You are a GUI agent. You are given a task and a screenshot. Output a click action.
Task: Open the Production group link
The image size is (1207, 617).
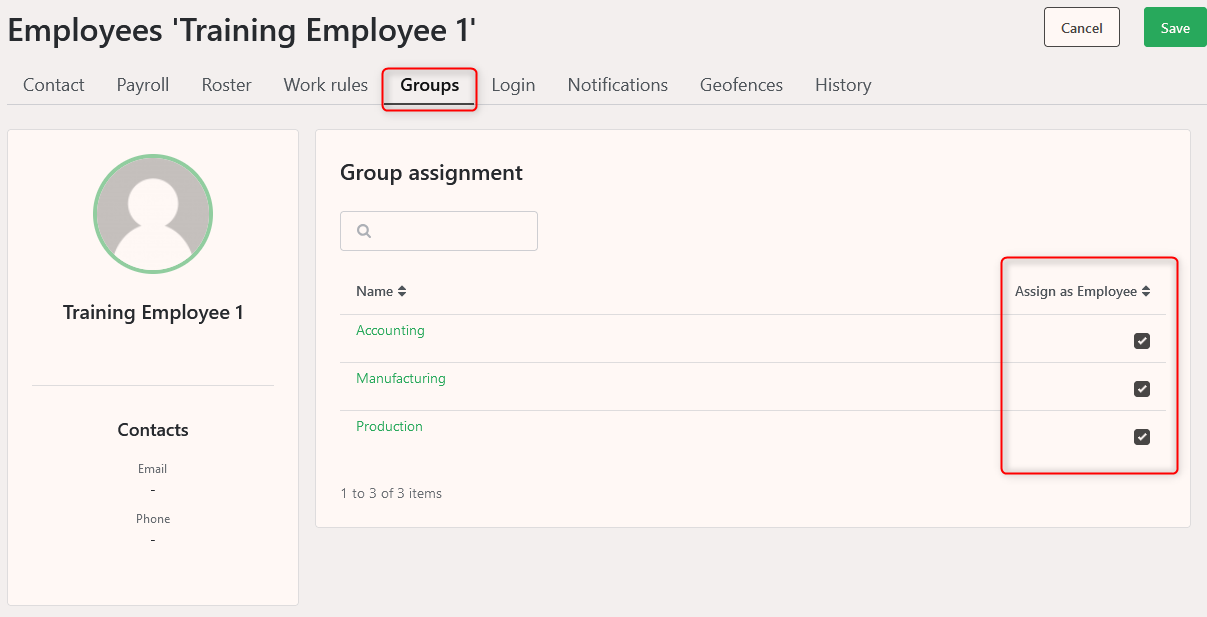click(x=389, y=426)
